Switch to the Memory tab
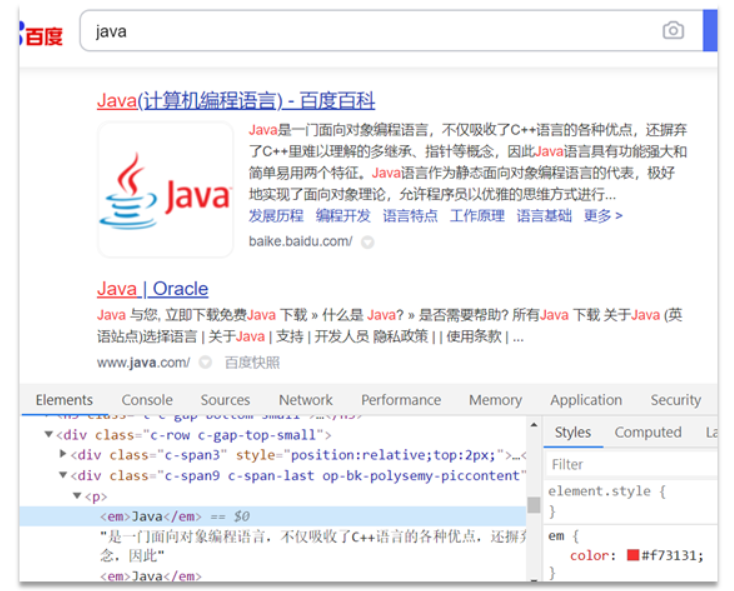This screenshot has height=591, width=734. click(x=495, y=400)
